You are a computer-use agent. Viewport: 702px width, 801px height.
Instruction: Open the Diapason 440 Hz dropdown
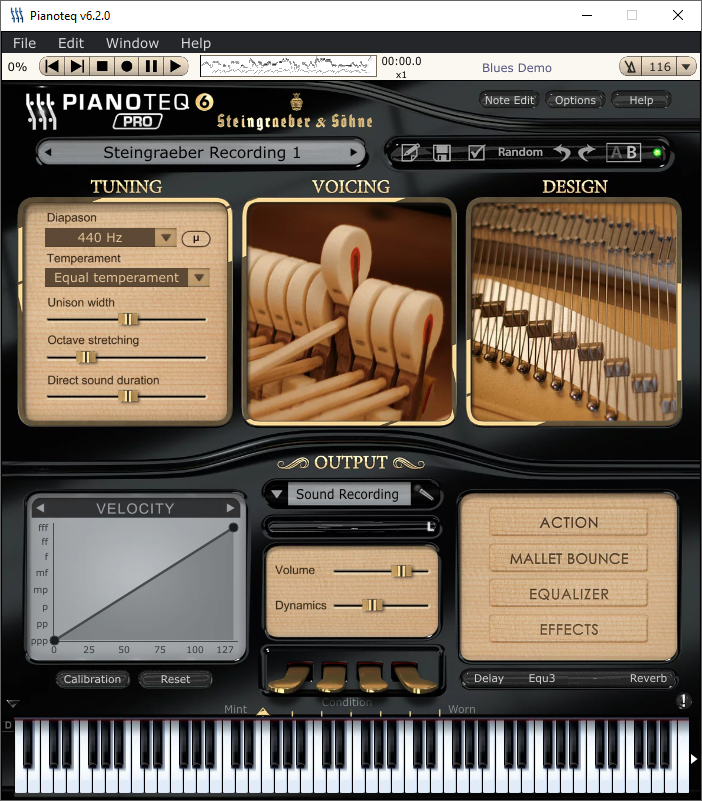(x=110, y=238)
